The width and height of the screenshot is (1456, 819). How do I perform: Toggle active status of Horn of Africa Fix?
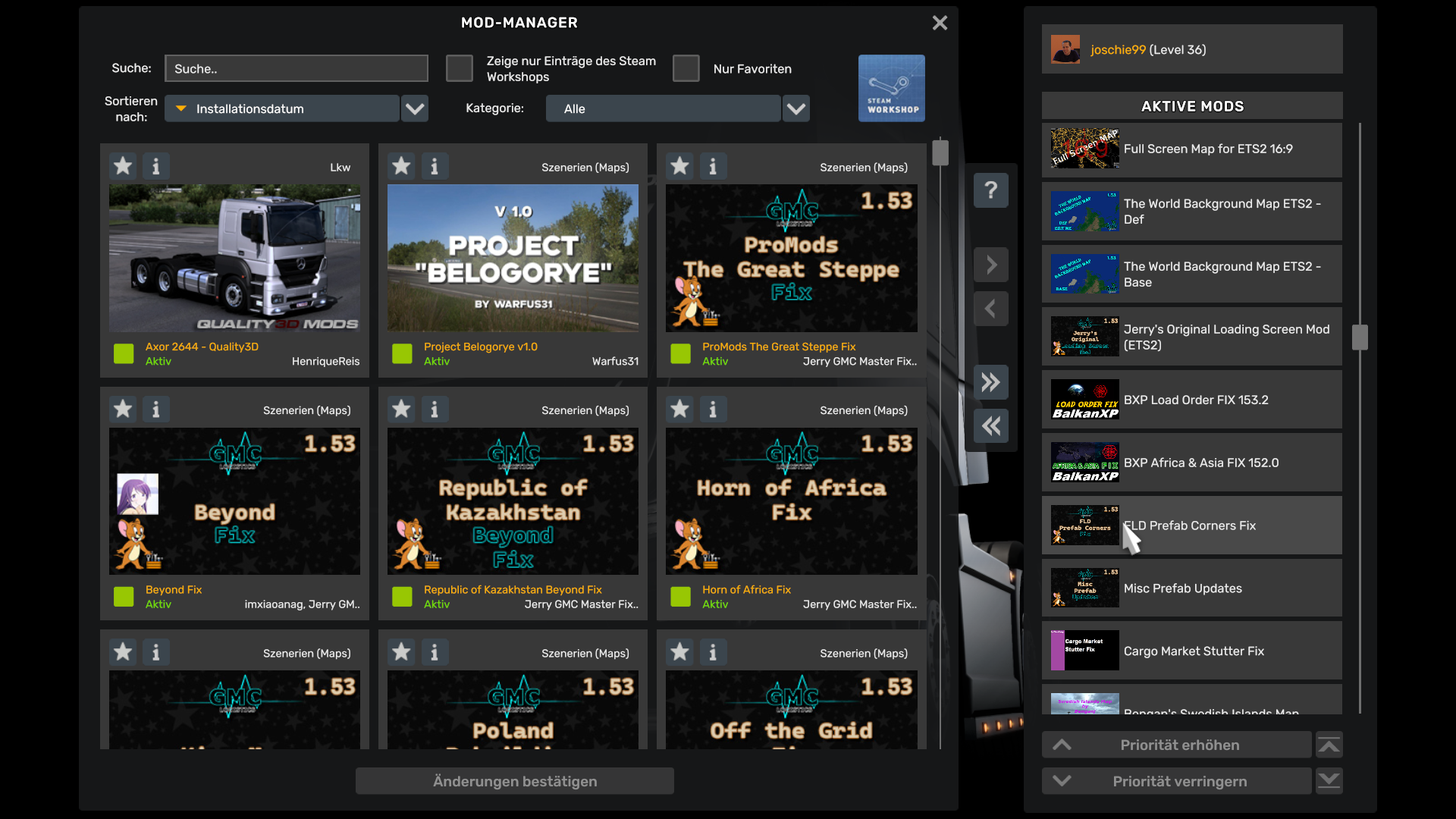pyautogui.click(x=680, y=597)
